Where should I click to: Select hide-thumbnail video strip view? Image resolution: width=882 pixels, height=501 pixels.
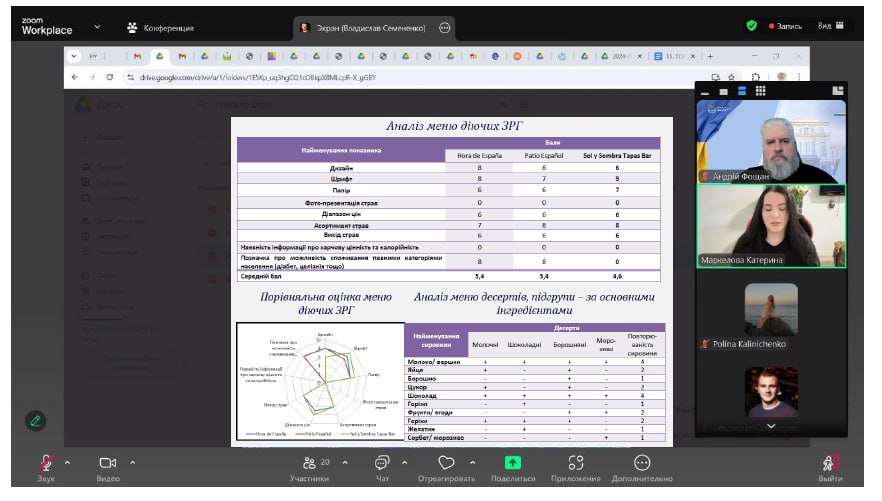click(724, 91)
